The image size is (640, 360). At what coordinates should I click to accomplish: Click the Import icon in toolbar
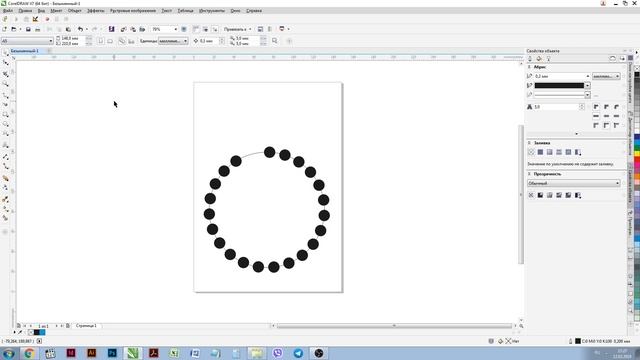(x=123, y=29)
